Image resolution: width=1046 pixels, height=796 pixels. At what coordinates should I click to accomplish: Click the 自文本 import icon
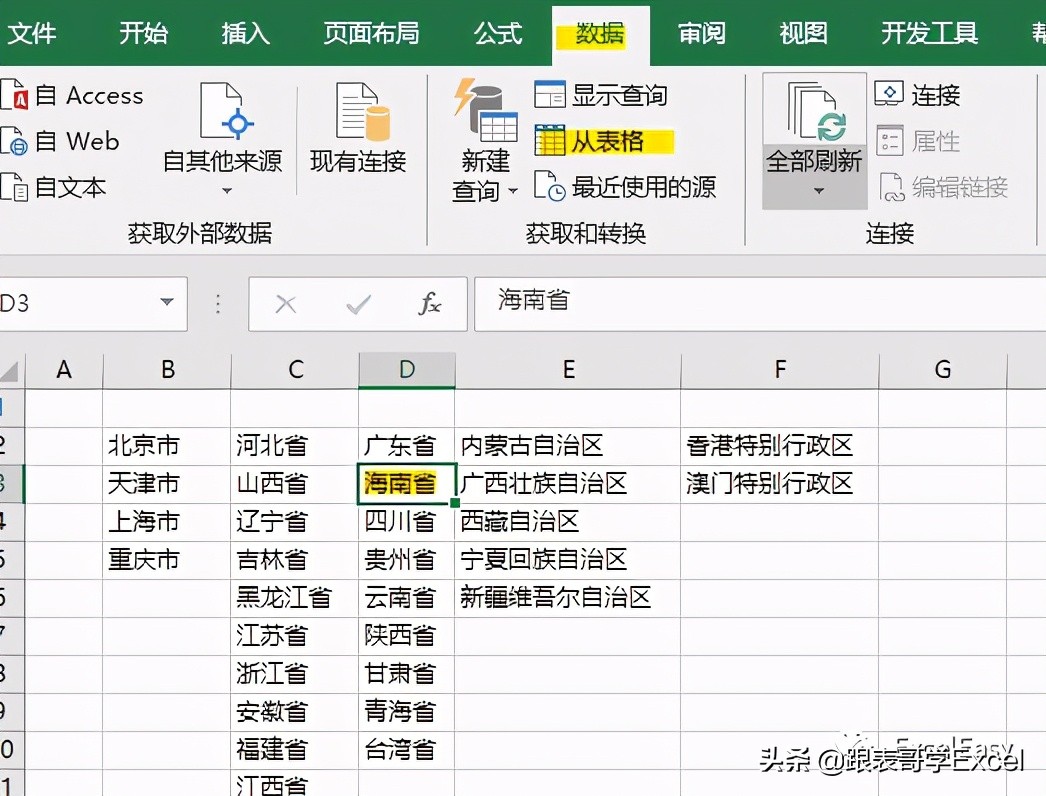click(x=13, y=187)
